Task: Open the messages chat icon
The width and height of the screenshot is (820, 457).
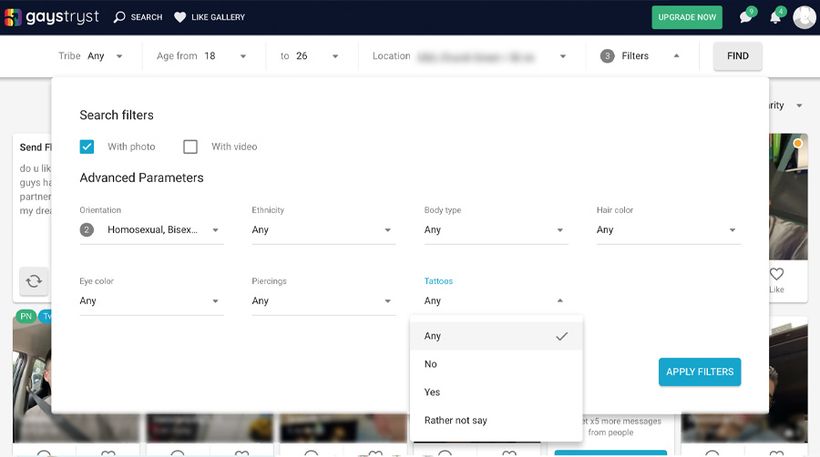Action: tap(746, 17)
